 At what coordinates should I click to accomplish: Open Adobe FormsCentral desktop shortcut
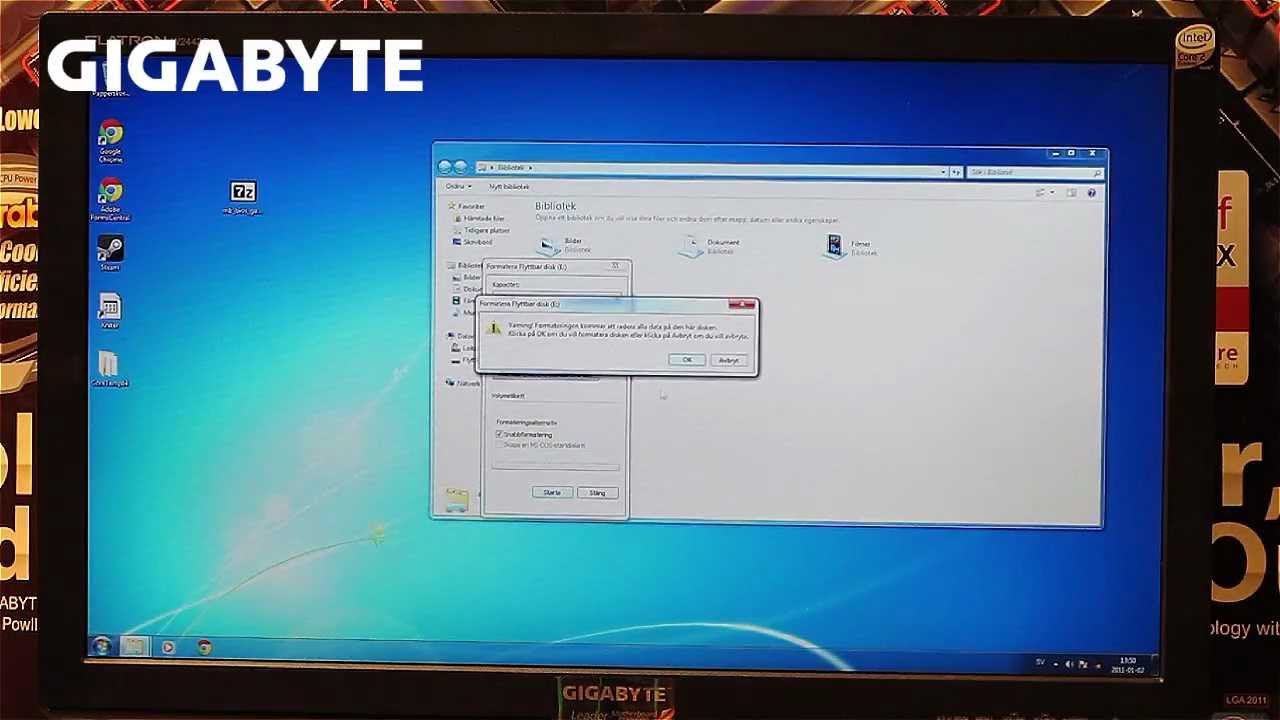pos(110,200)
